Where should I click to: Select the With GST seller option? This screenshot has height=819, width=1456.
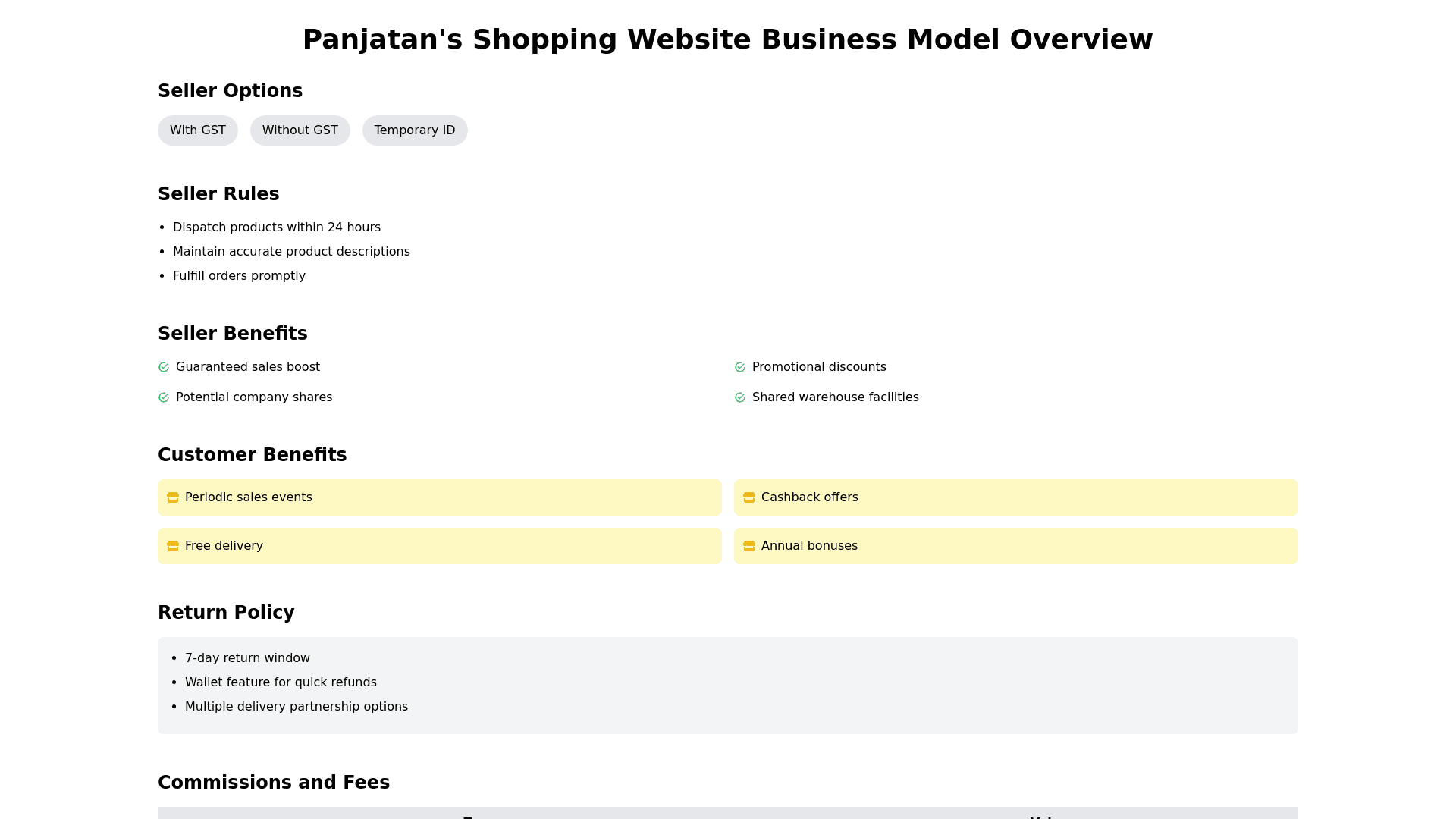(197, 130)
